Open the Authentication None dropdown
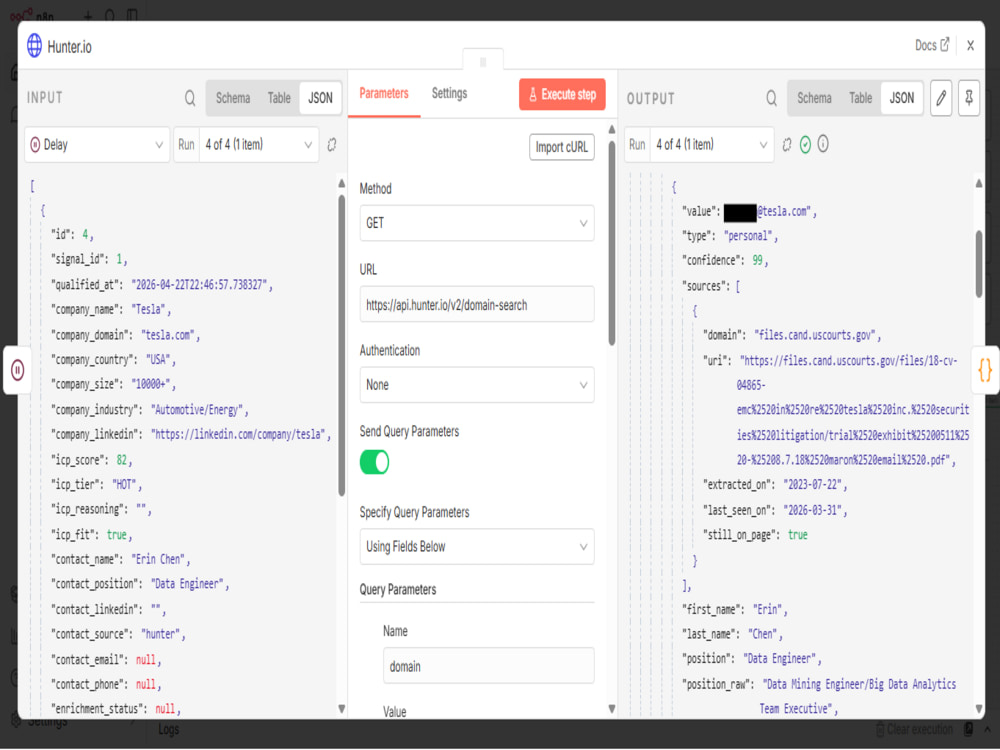Screen dimensions: 1000x750 coord(477,385)
